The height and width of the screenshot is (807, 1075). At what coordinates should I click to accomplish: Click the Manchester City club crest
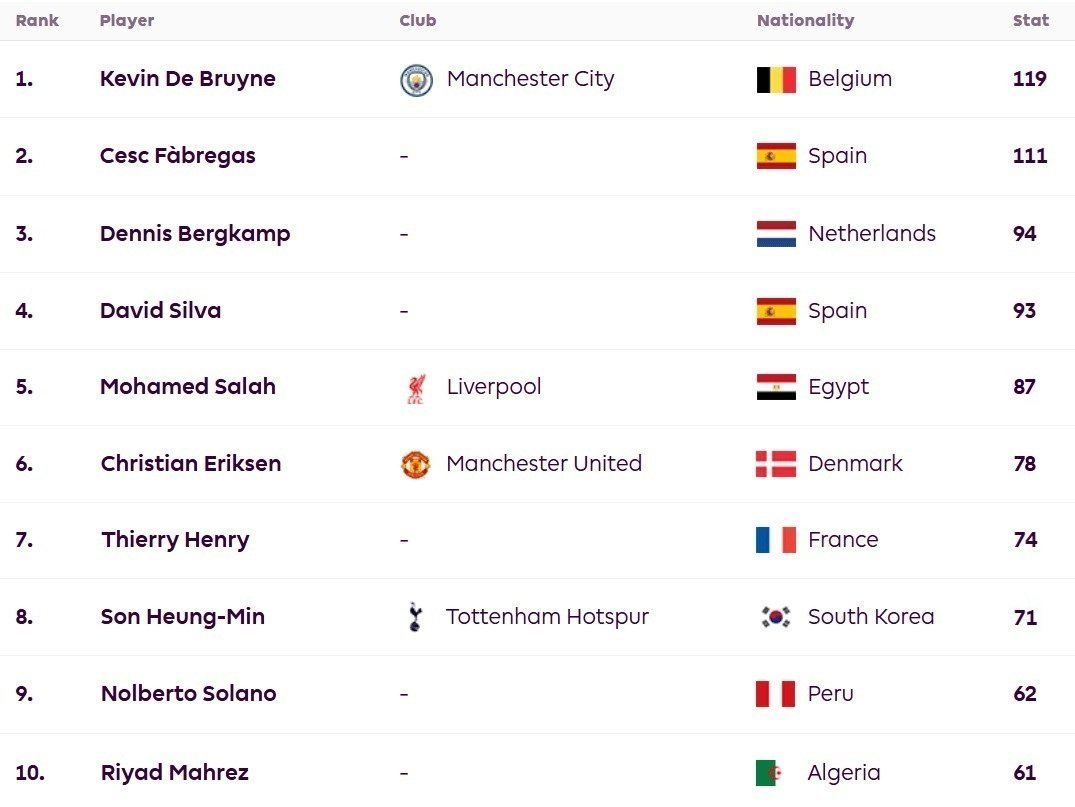coord(416,80)
